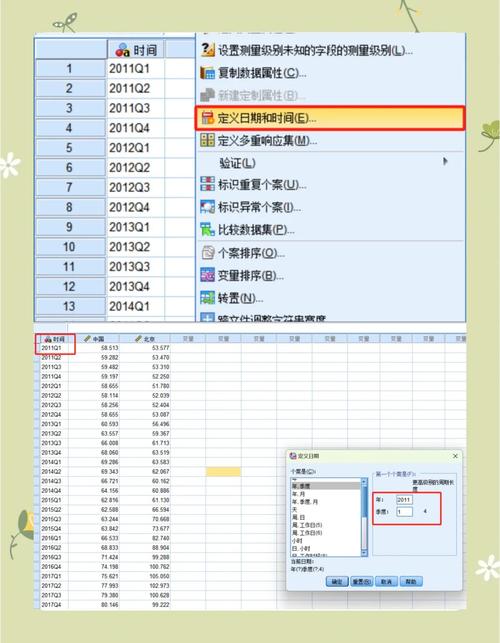Click the 季度 input field showing 1

[x=404, y=511]
